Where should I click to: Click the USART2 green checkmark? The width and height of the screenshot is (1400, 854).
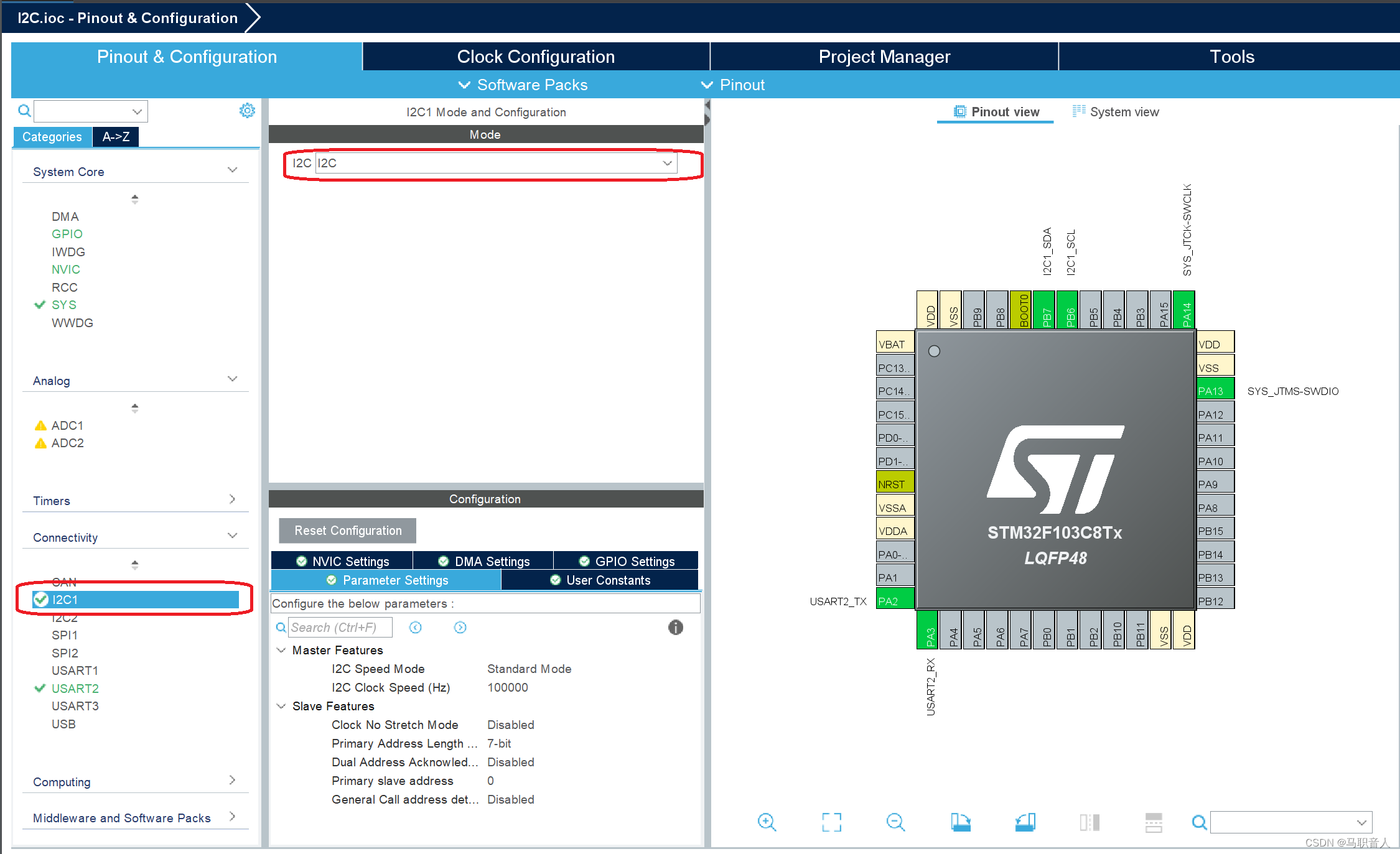click(40, 688)
